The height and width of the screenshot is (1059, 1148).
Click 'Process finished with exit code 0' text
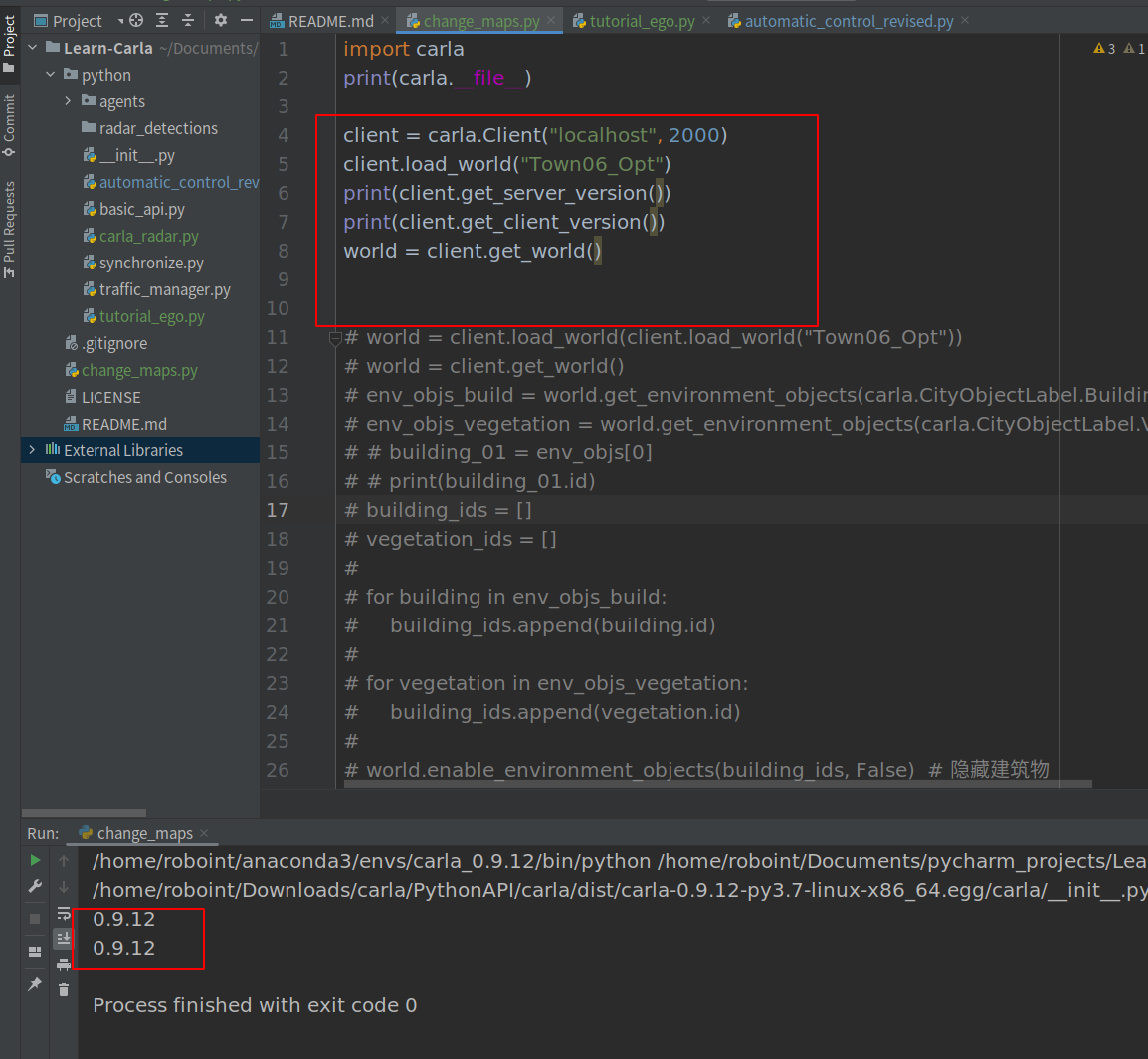click(255, 1005)
